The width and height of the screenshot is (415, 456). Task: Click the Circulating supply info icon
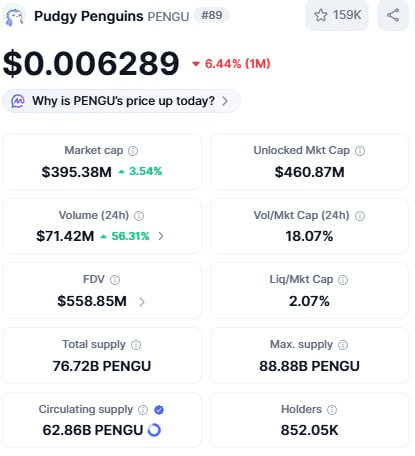click(143, 410)
